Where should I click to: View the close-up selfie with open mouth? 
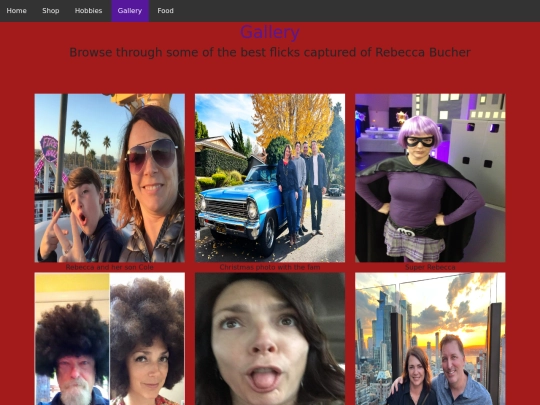point(270,339)
